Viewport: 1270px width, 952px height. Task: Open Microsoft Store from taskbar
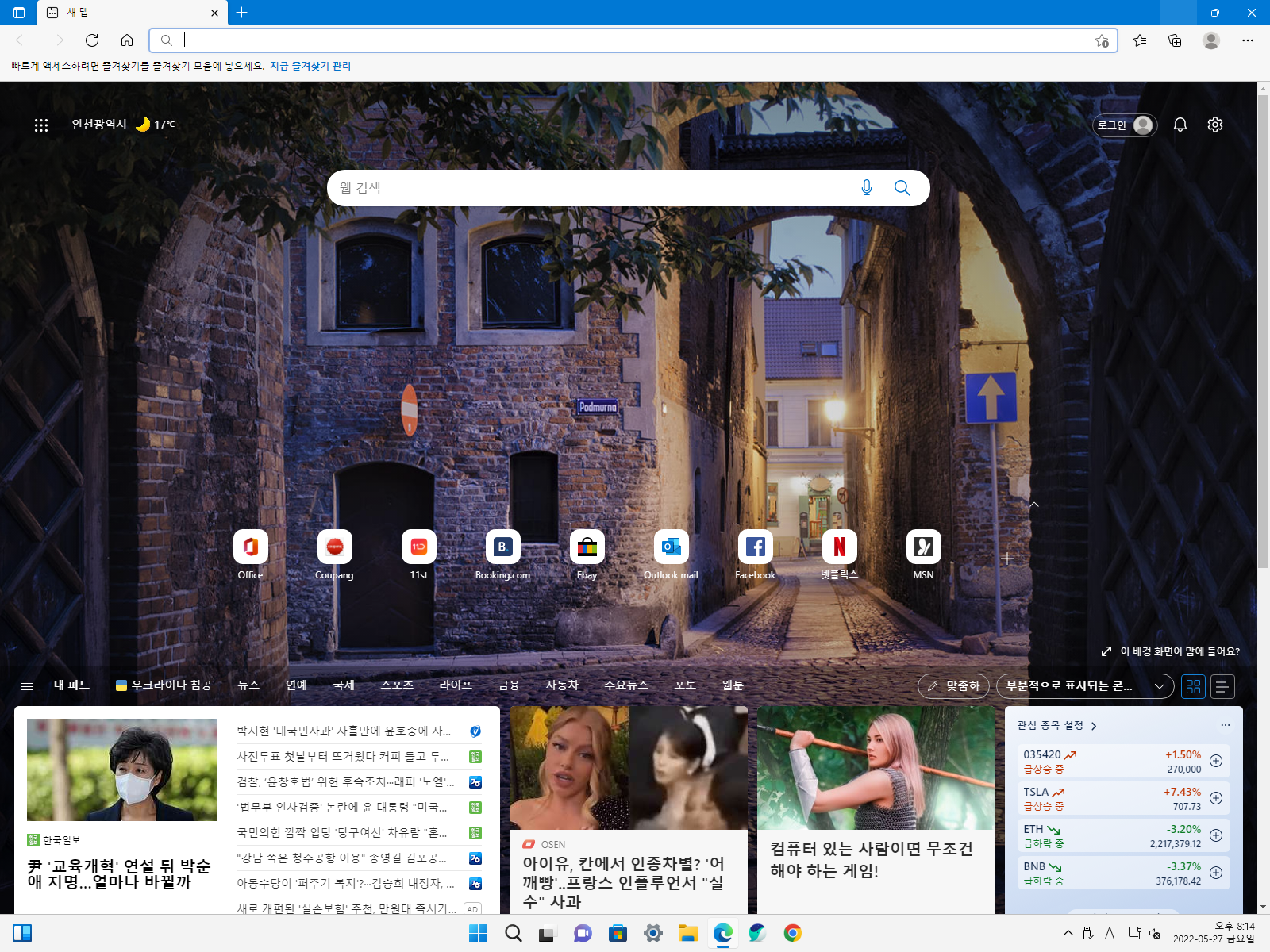point(618,933)
